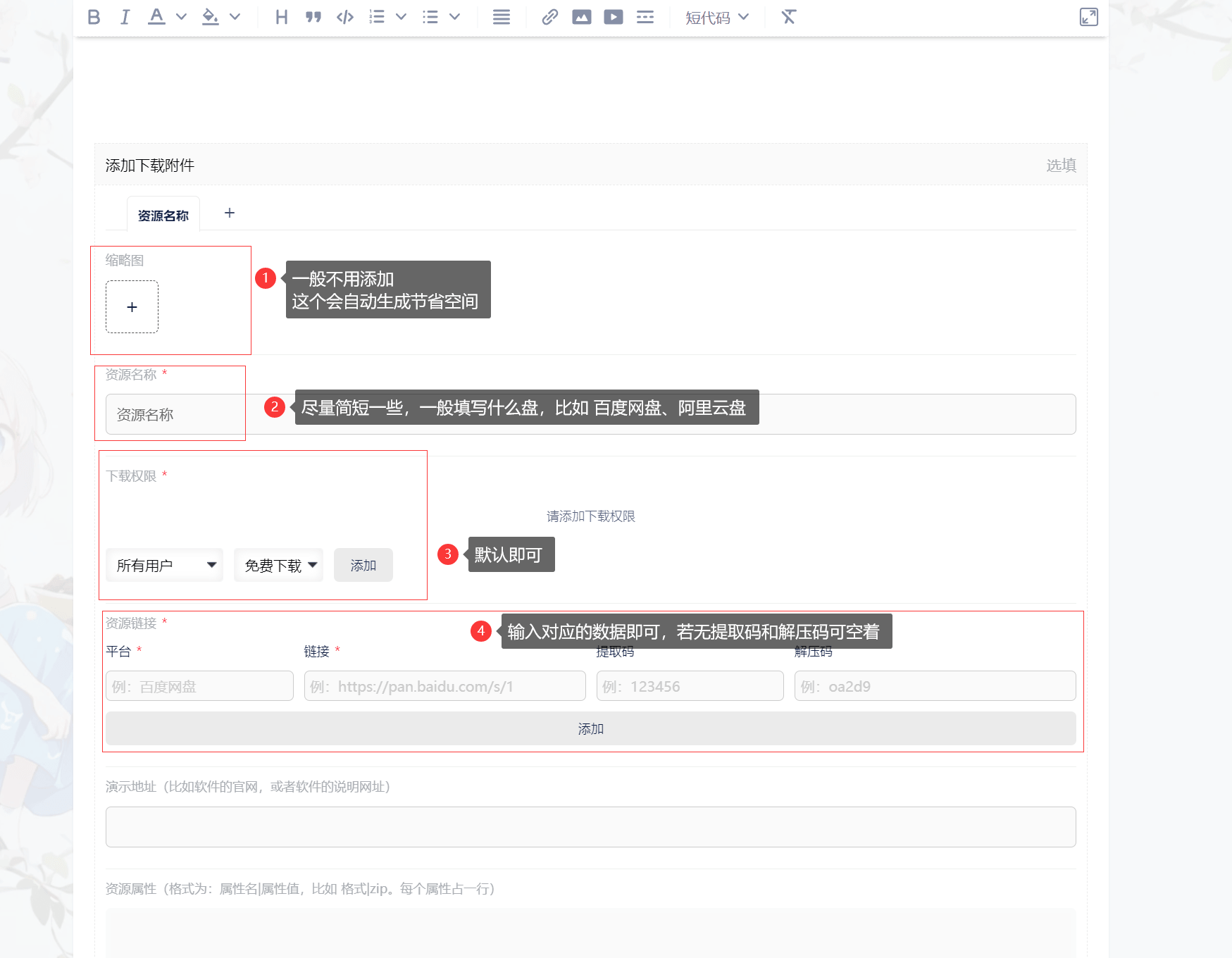Click the 演示地址 demo URL input field
The height and width of the screenshot is (958, 1232).
point(590,827)
